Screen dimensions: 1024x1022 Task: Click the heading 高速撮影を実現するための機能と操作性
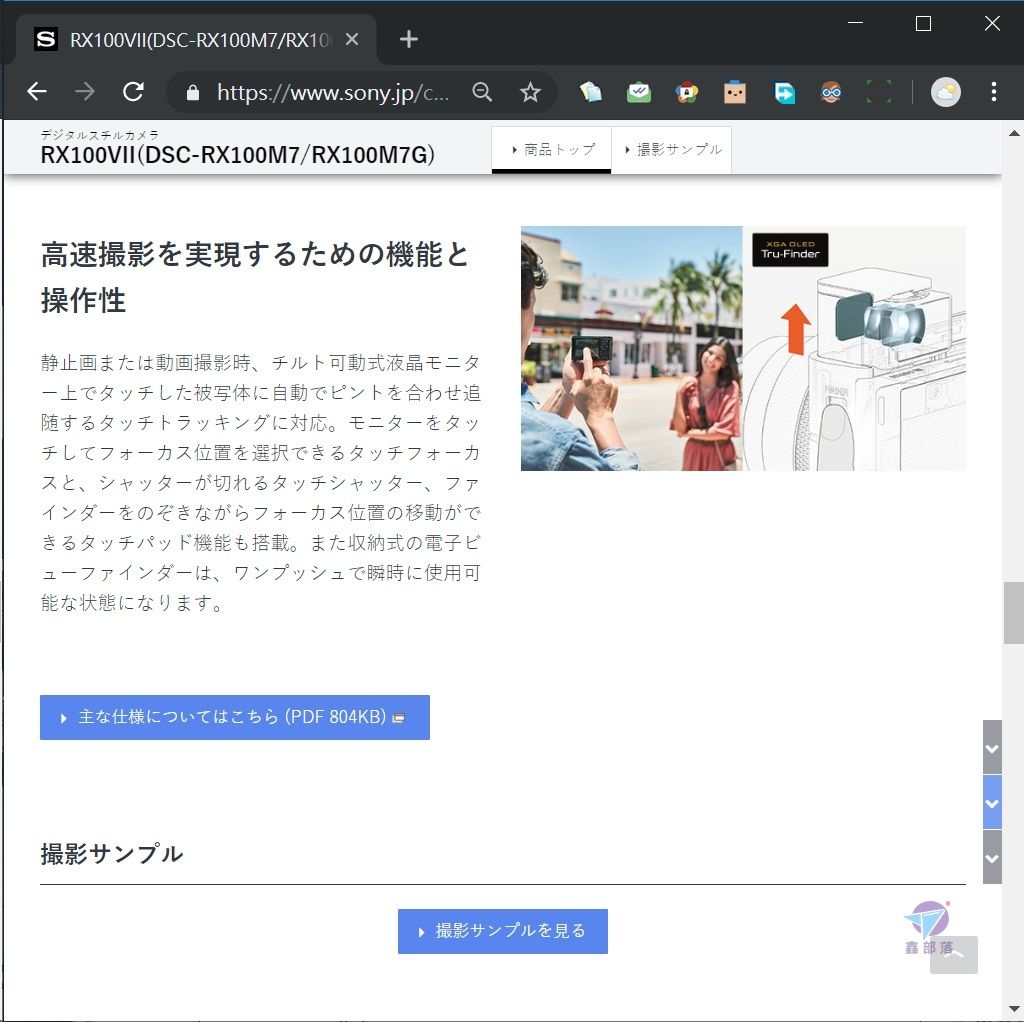tap(255, 277)
